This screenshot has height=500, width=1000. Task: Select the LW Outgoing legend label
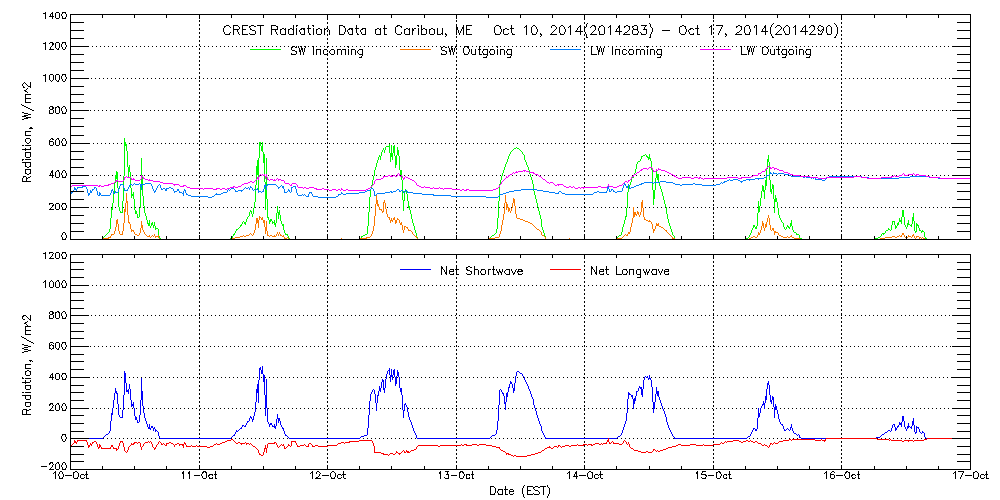pyautogui.click(x=775, y=51)
